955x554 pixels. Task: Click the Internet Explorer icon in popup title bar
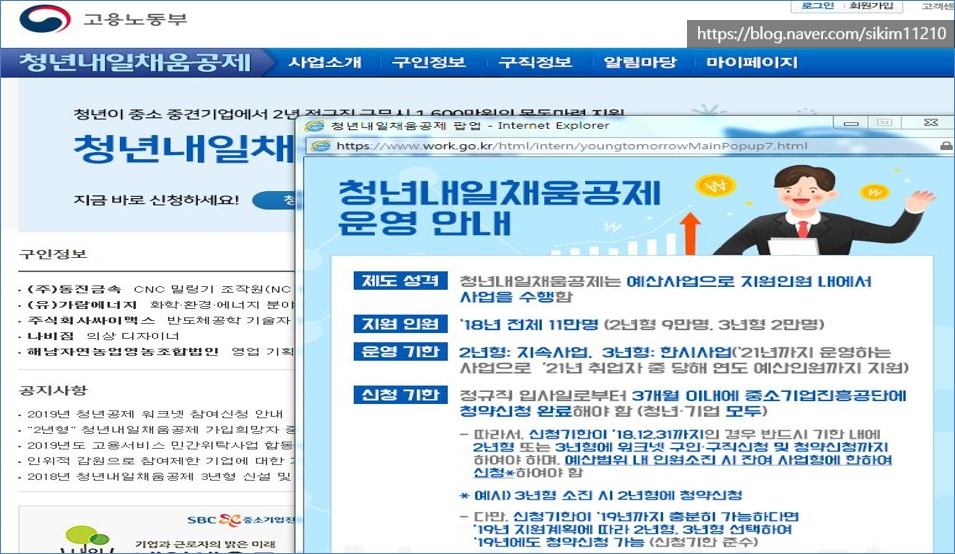coord(314,125)
